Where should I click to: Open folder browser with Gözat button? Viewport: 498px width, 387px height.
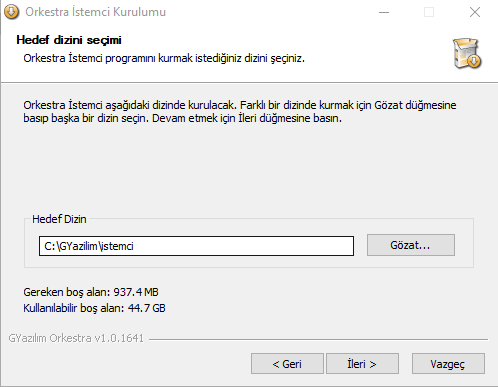(411, 245)
